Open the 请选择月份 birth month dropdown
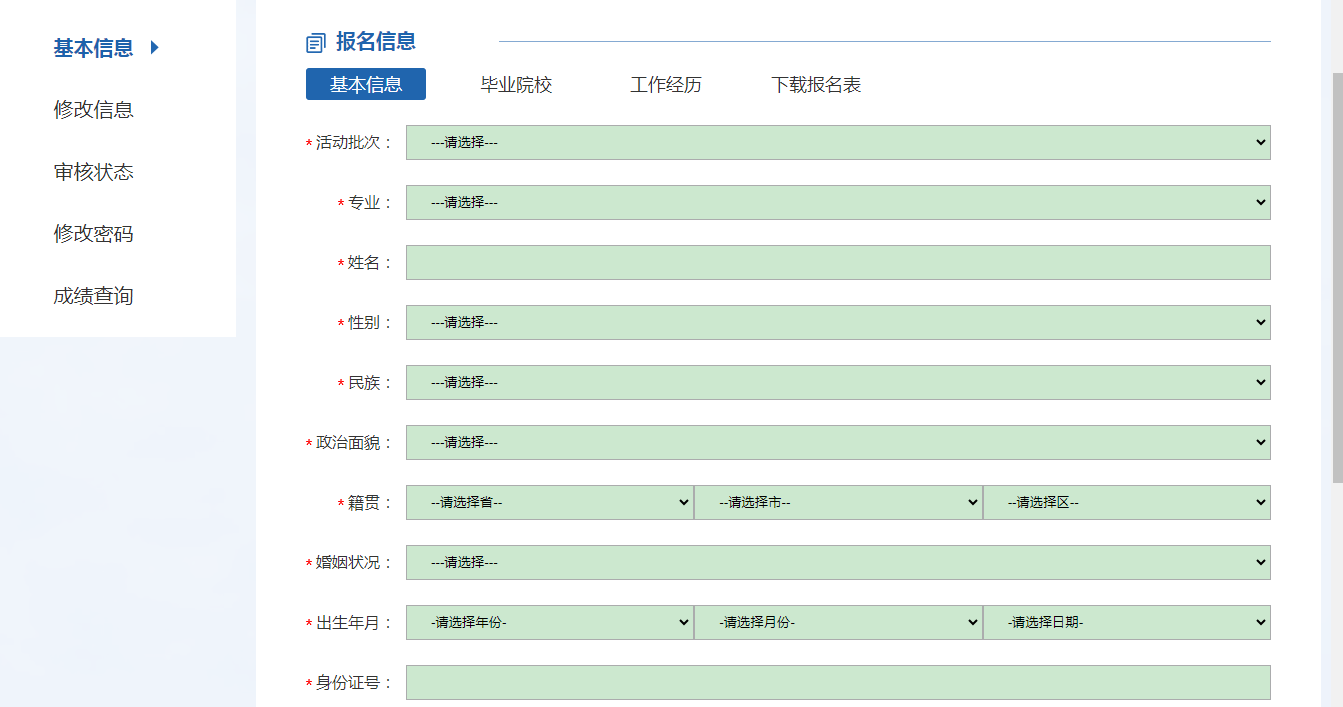The image size is (1343, 707). (x=838, y=622)
